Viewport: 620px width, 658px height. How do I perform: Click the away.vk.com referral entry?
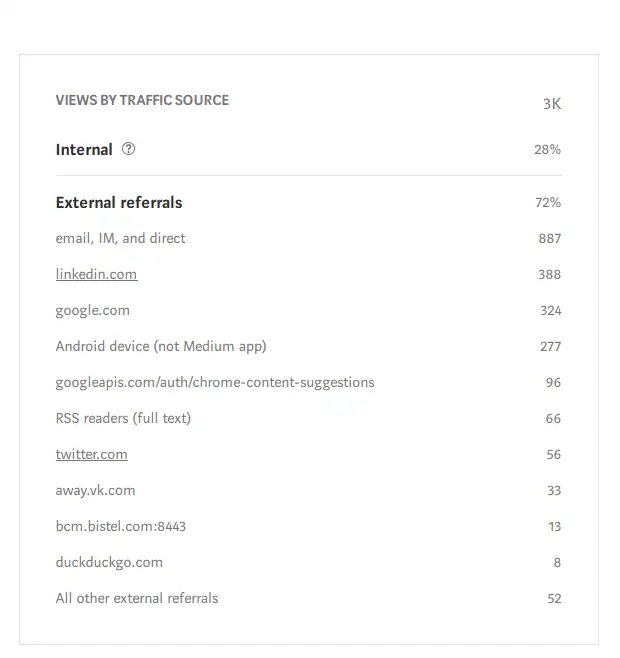click(x=95, y=490)
